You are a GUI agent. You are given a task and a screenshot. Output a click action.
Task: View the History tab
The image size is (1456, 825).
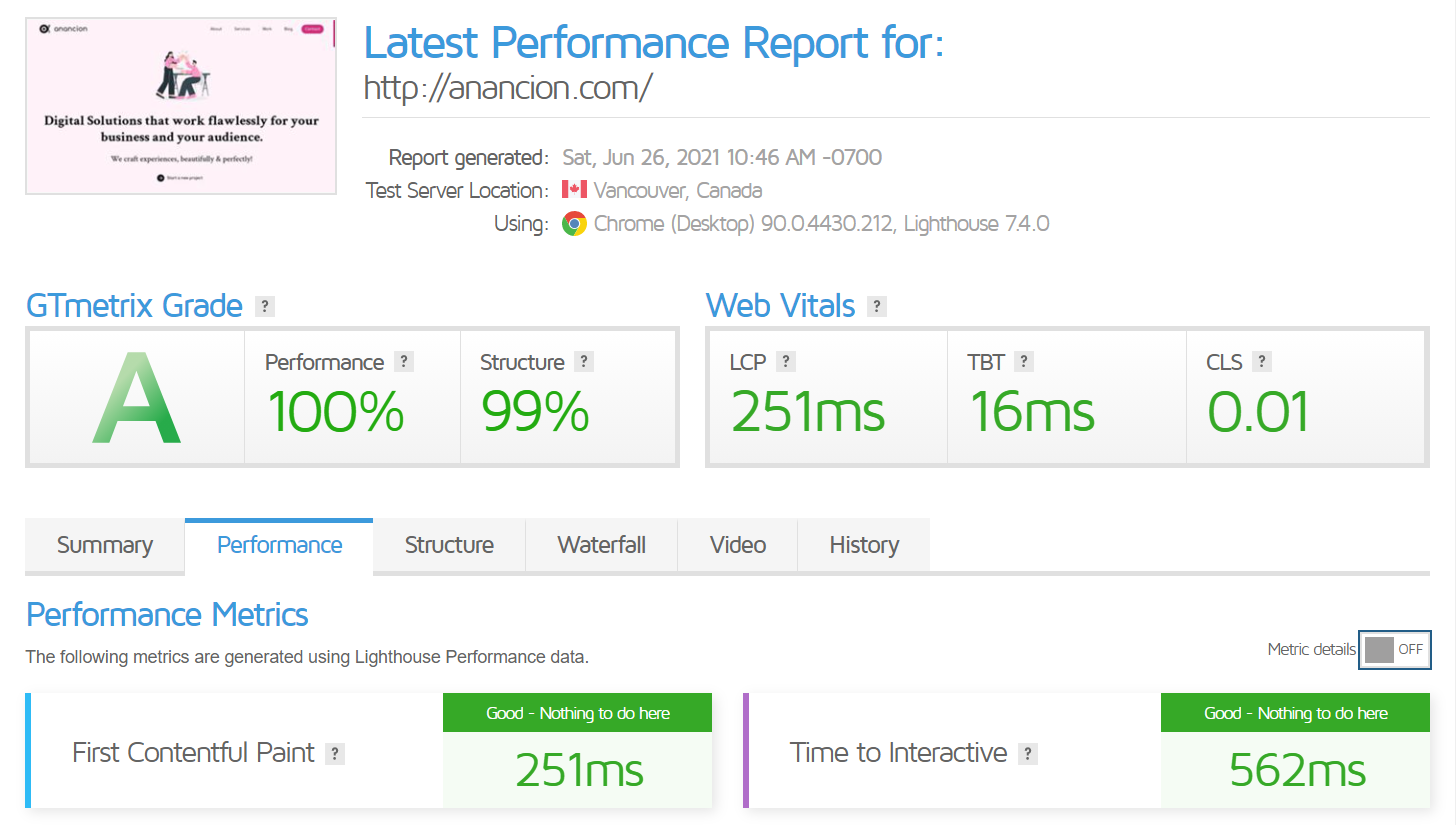pyautogui.click(x=863, y=545)
